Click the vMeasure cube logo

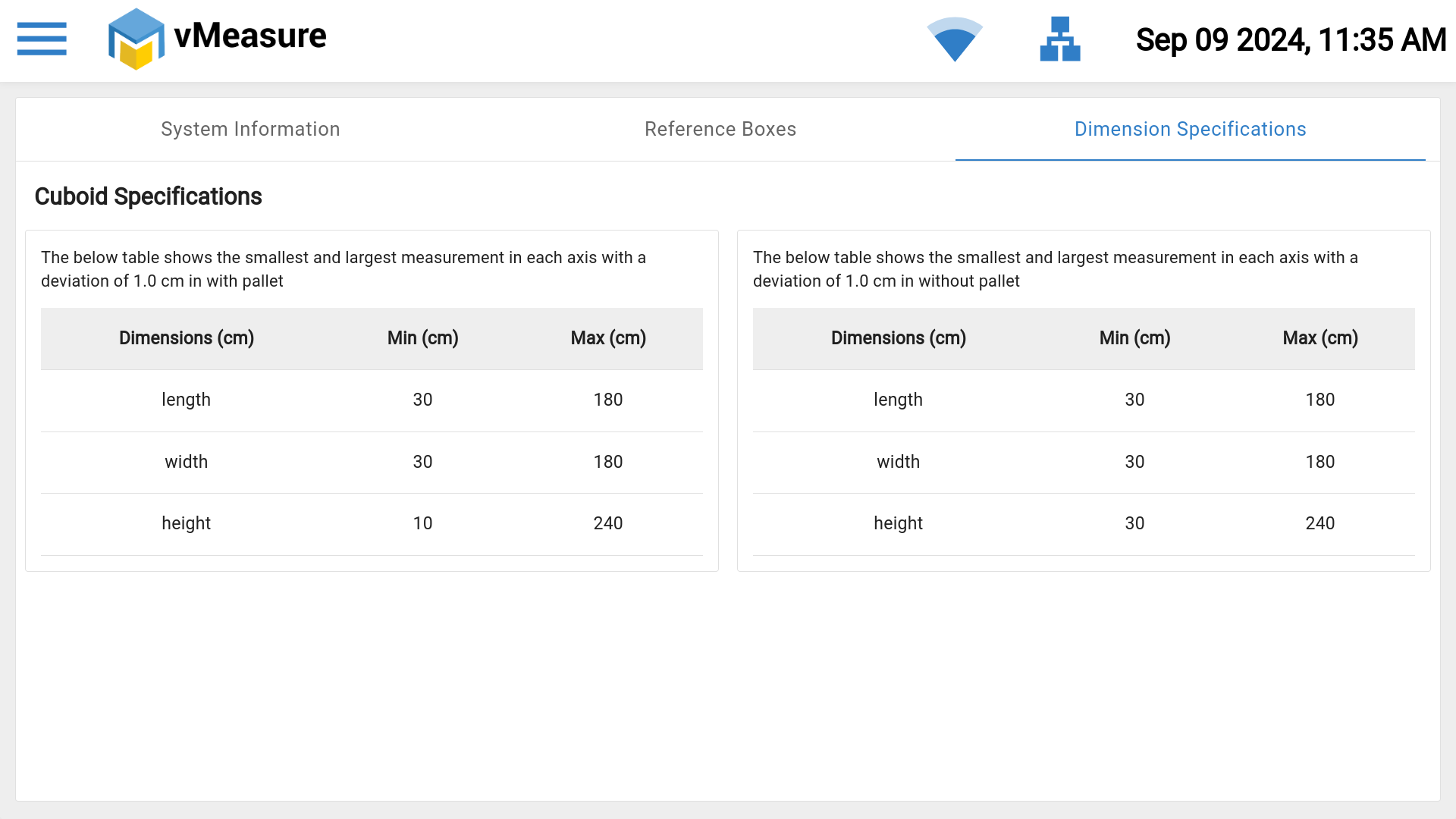(136, 39)
